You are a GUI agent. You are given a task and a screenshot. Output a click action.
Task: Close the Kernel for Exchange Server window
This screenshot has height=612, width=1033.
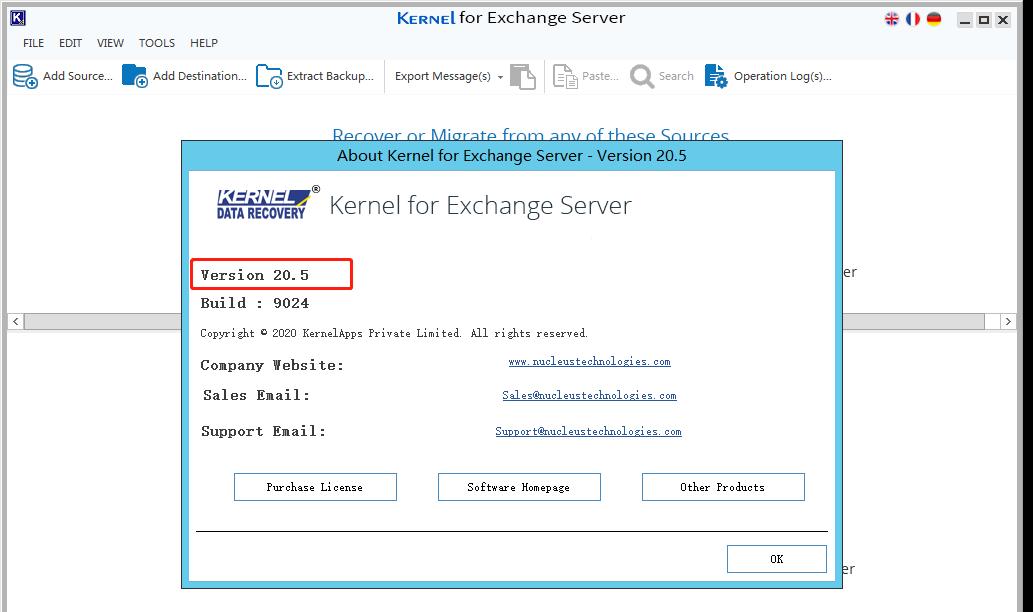pos(1003,20)
